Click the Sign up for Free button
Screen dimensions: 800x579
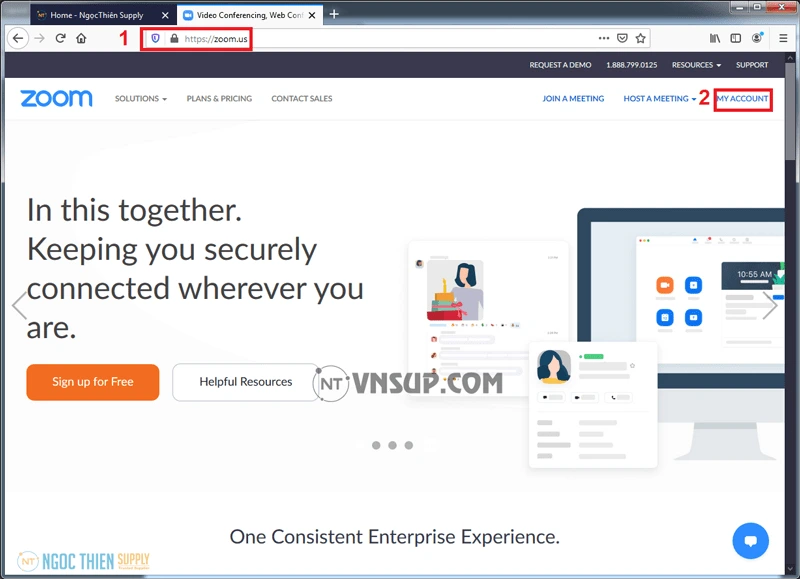[x=92, y=382]
